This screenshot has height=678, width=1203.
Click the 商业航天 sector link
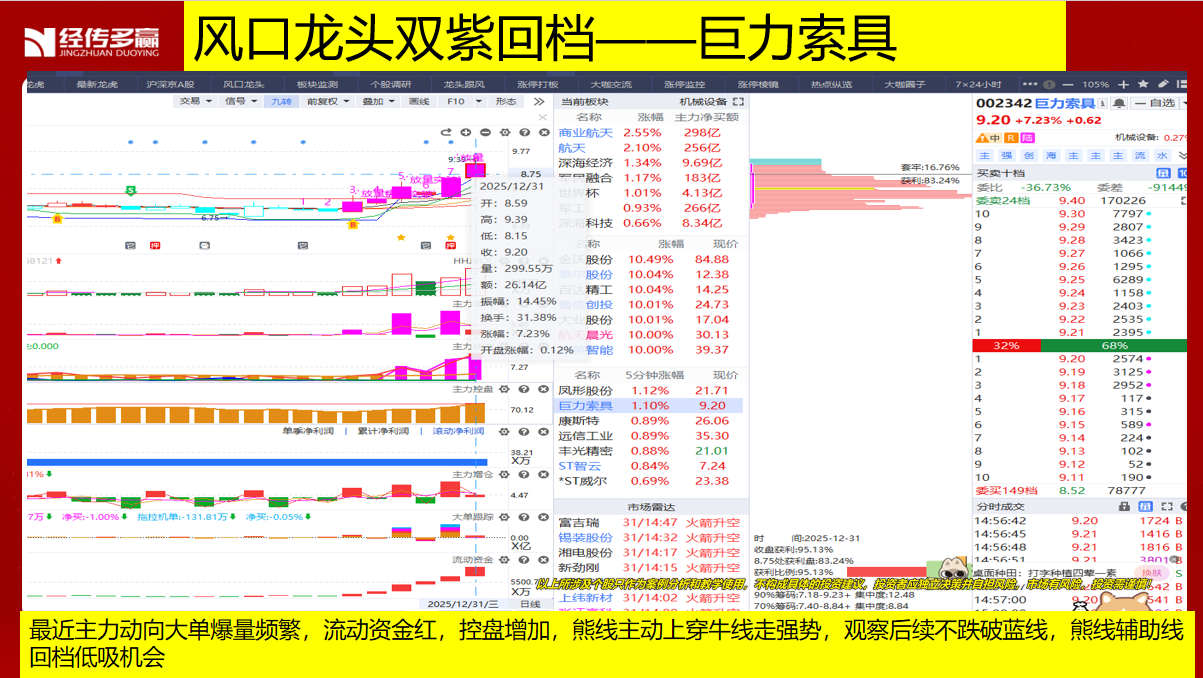point(585,133)
